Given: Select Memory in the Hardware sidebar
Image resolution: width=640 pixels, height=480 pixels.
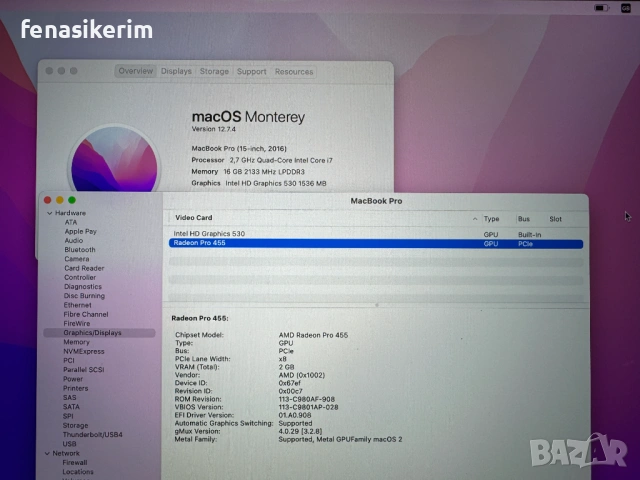Looking at the screenshot, I should [76, 342].
